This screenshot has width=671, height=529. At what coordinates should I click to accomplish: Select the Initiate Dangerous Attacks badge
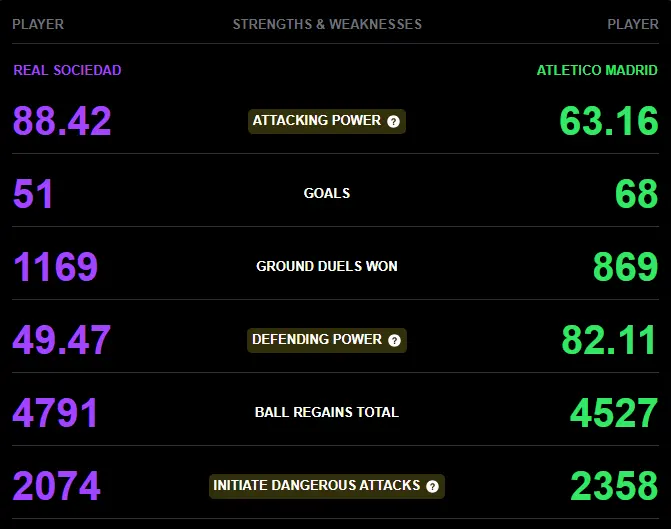(327, 486)
